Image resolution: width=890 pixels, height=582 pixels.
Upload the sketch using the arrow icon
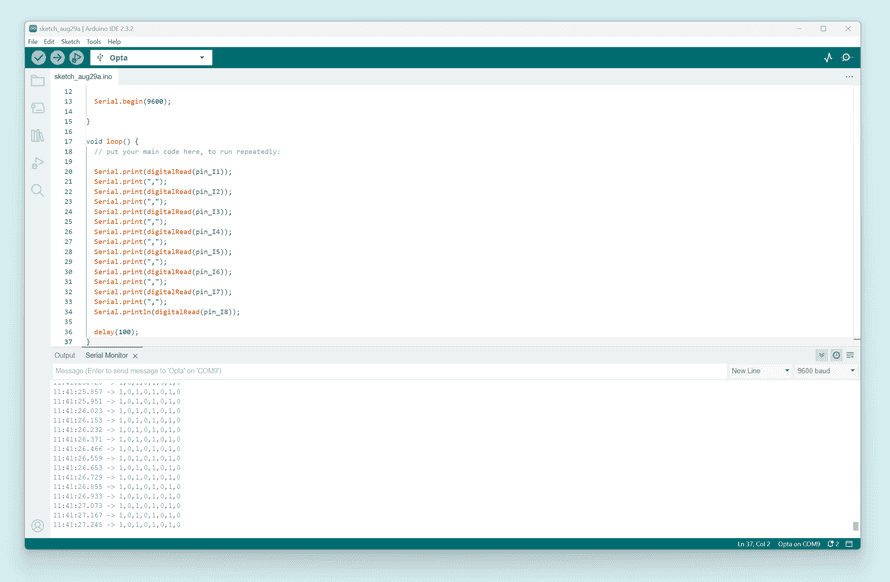click(x=57, y=58)
